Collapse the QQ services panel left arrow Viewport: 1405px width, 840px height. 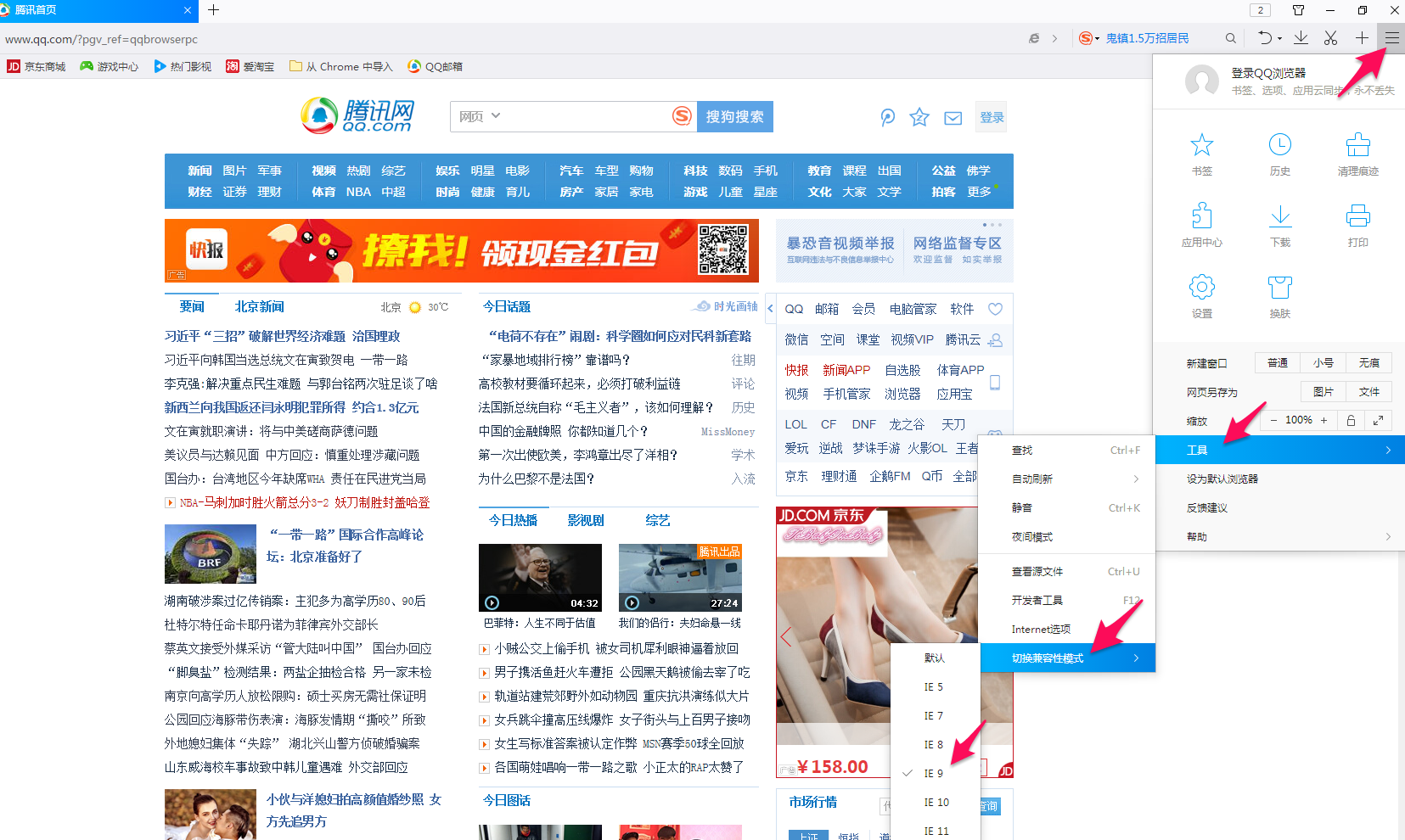770,309
